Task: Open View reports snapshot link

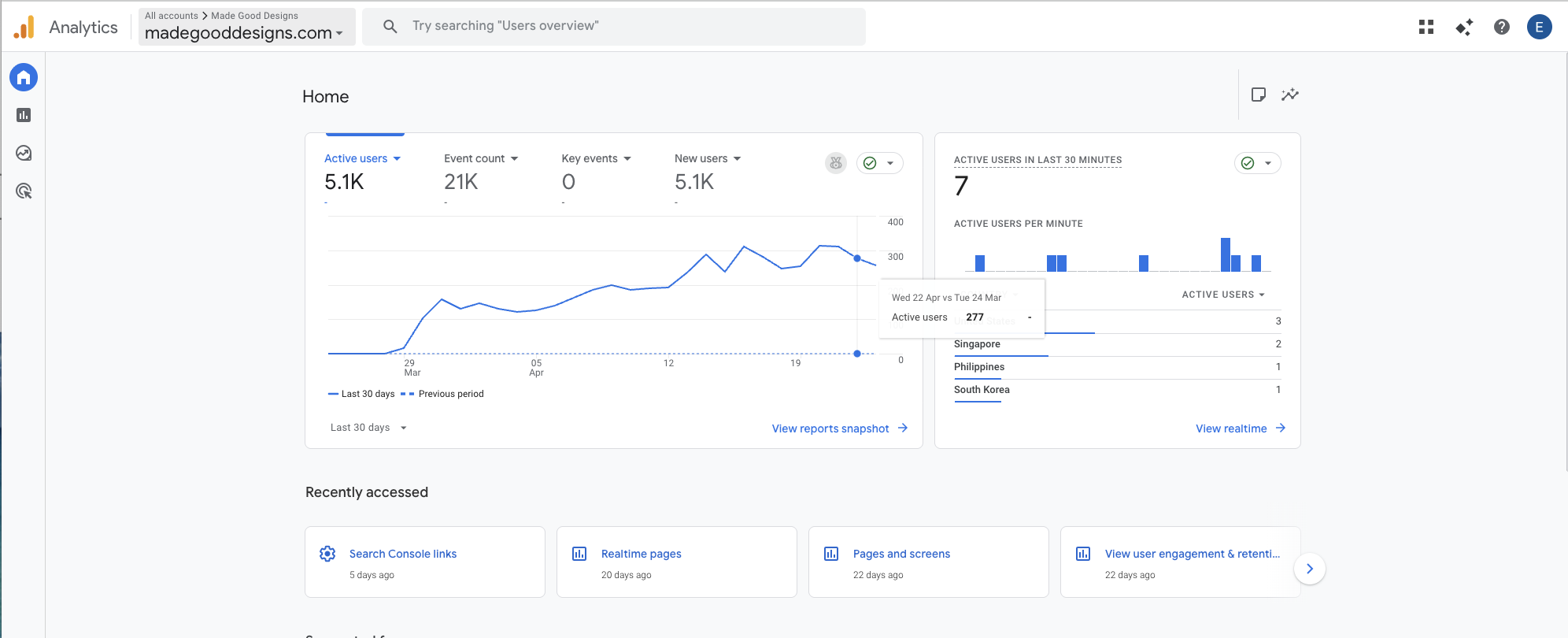Action: click(x=830, y=428)
